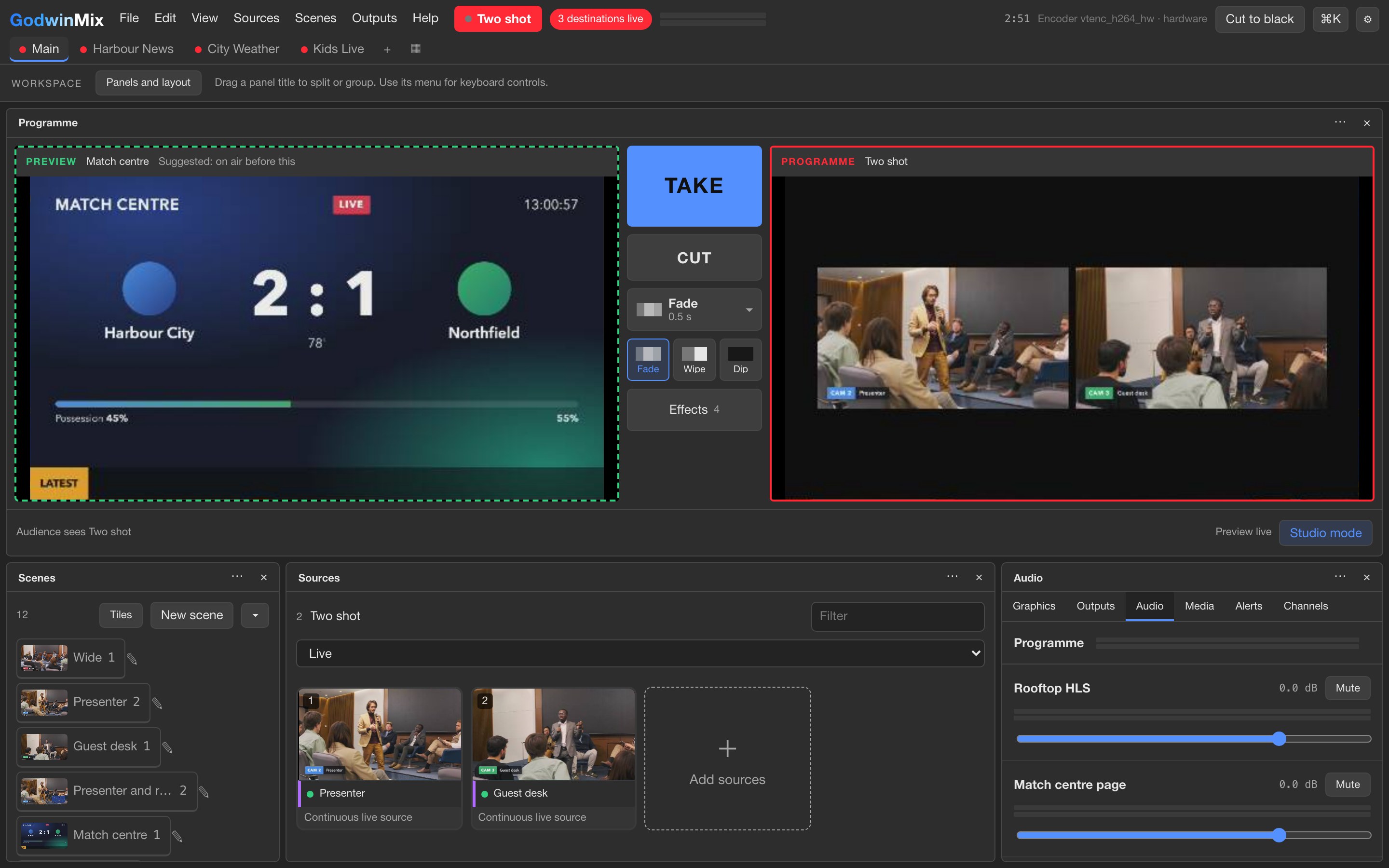
Task: Mute the Rooftop HLS channel
Action: [x=1347, y=688]
